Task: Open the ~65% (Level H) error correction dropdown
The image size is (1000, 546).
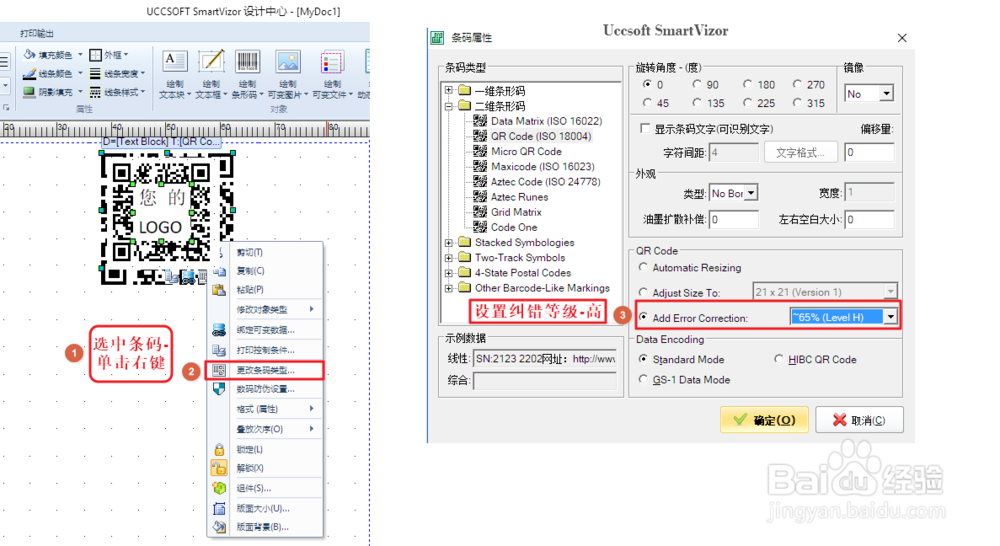Action: pyautogui.click(x=890, y=317)
